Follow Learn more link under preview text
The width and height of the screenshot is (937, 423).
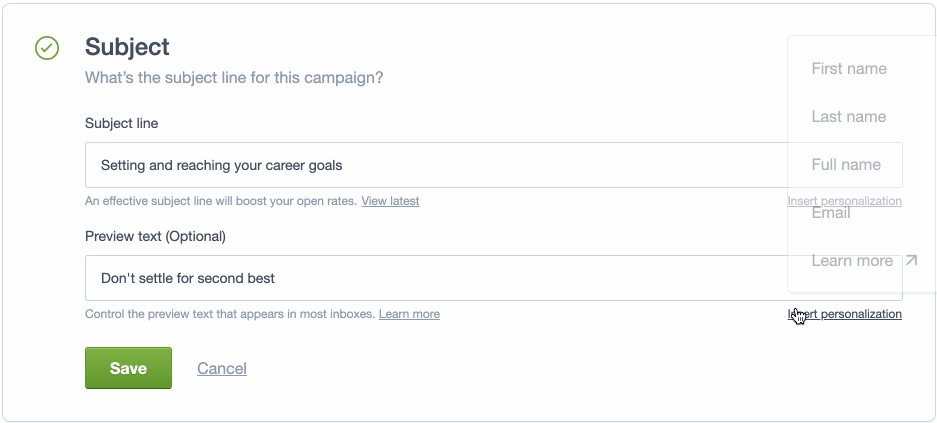tap(409, 314)
